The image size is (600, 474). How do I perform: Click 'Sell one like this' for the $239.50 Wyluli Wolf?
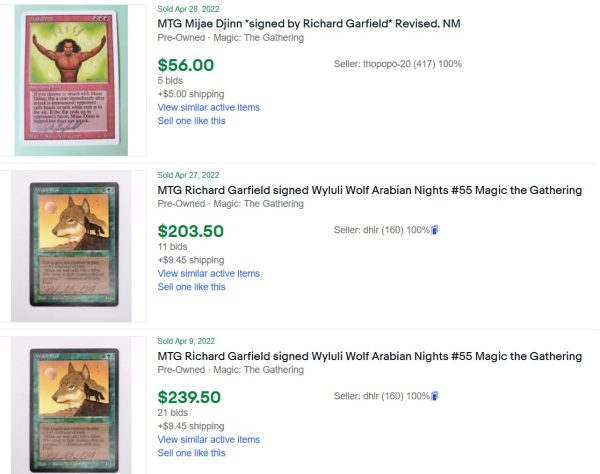coord(191,453)
